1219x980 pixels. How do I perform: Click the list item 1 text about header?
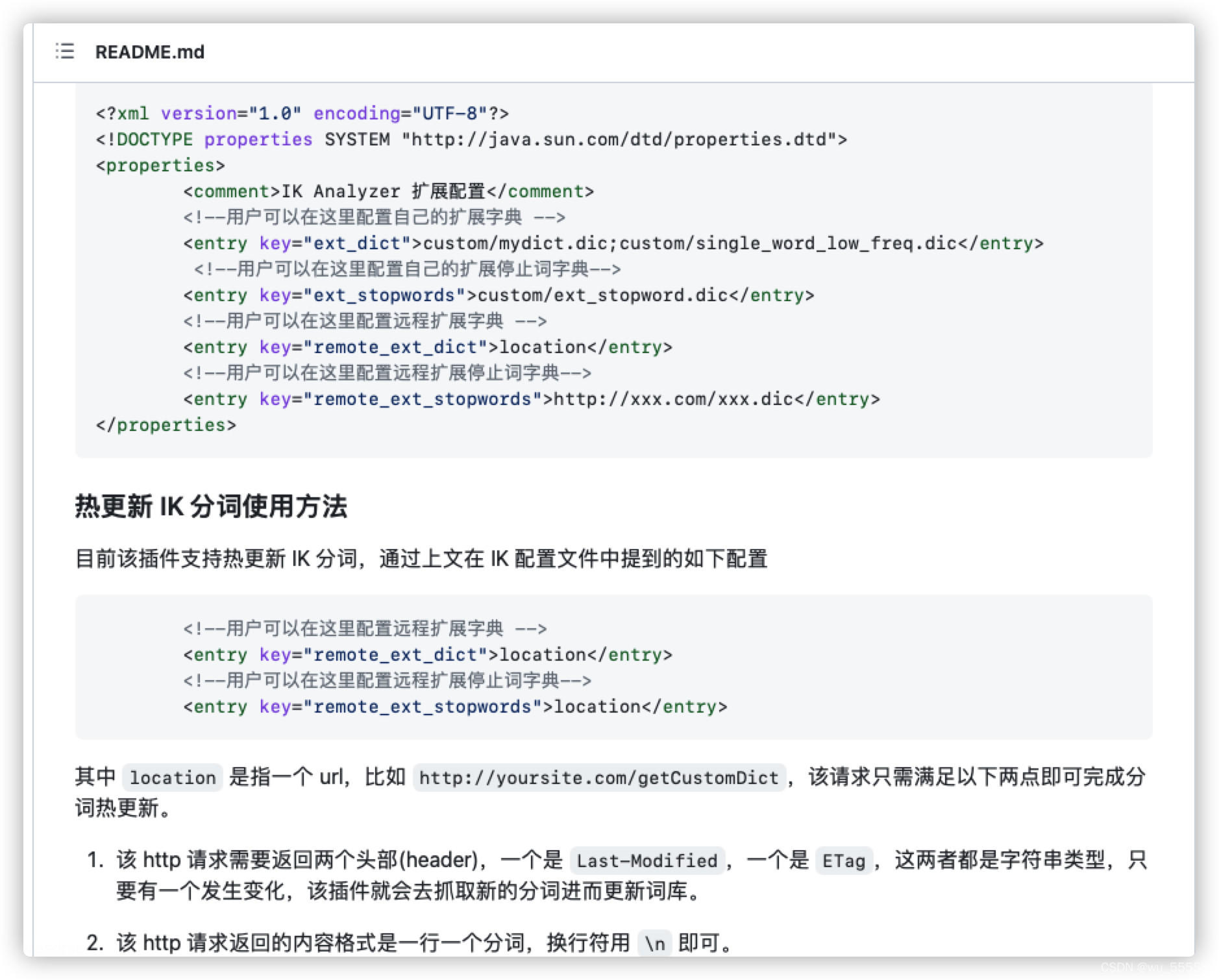631,876
